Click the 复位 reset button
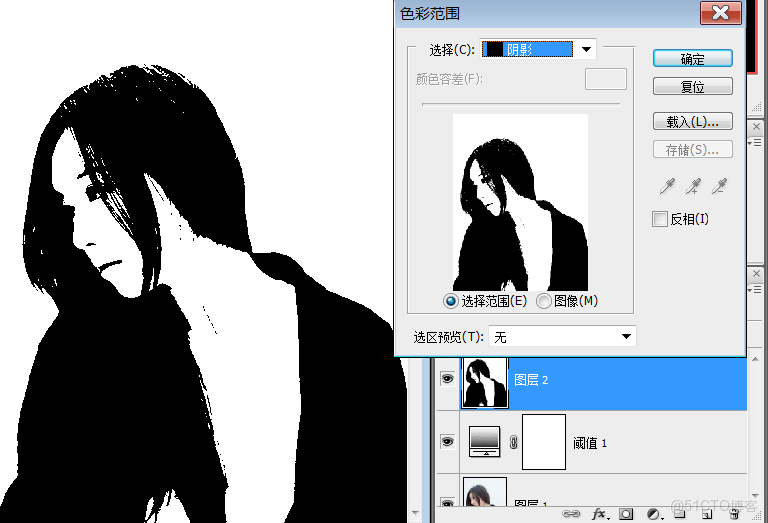 [x=693, y=87]
